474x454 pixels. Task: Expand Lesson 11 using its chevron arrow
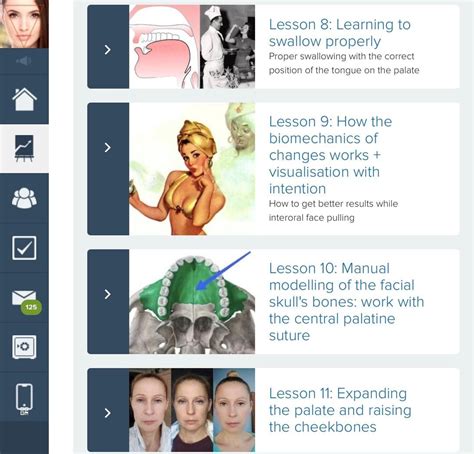tap(107, 413)
